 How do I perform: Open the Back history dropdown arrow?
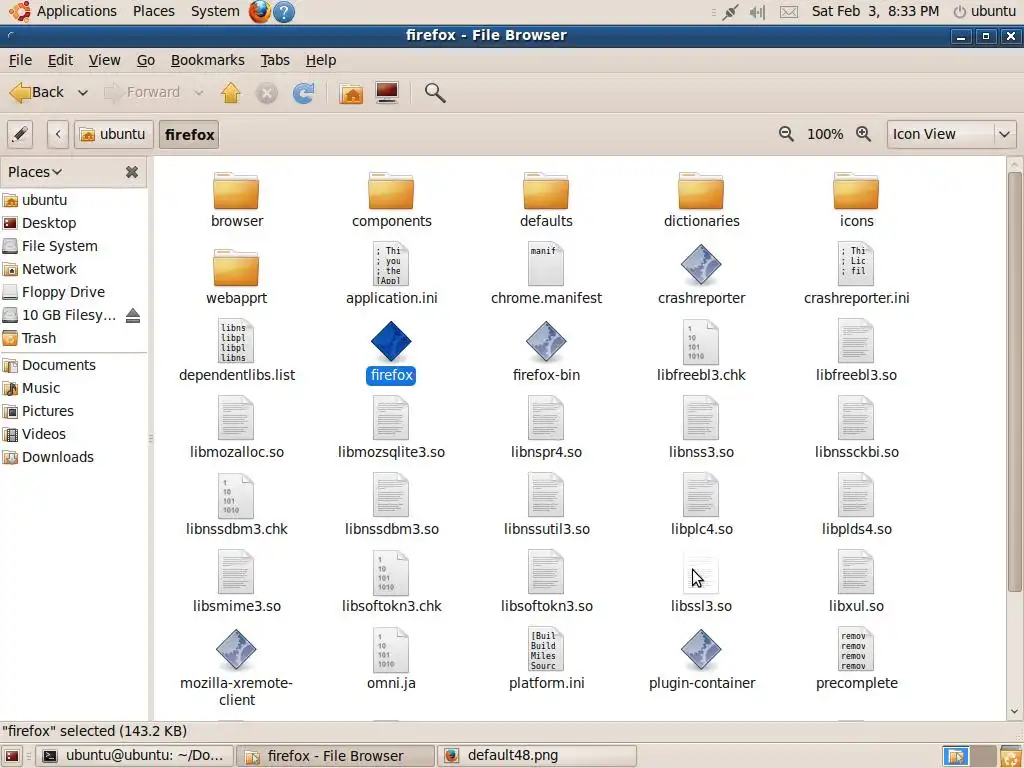click(83, 93)
